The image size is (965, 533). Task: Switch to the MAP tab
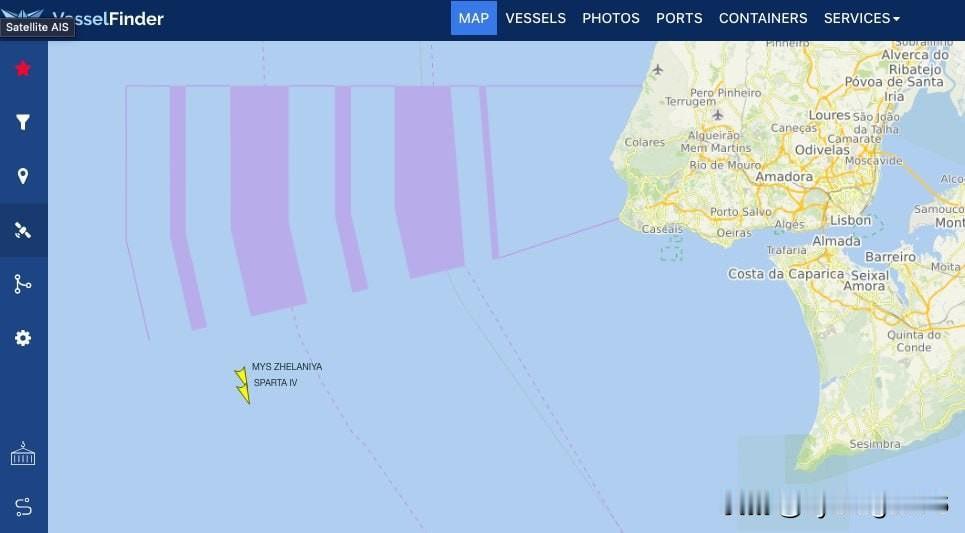click(x=474, y=18)
